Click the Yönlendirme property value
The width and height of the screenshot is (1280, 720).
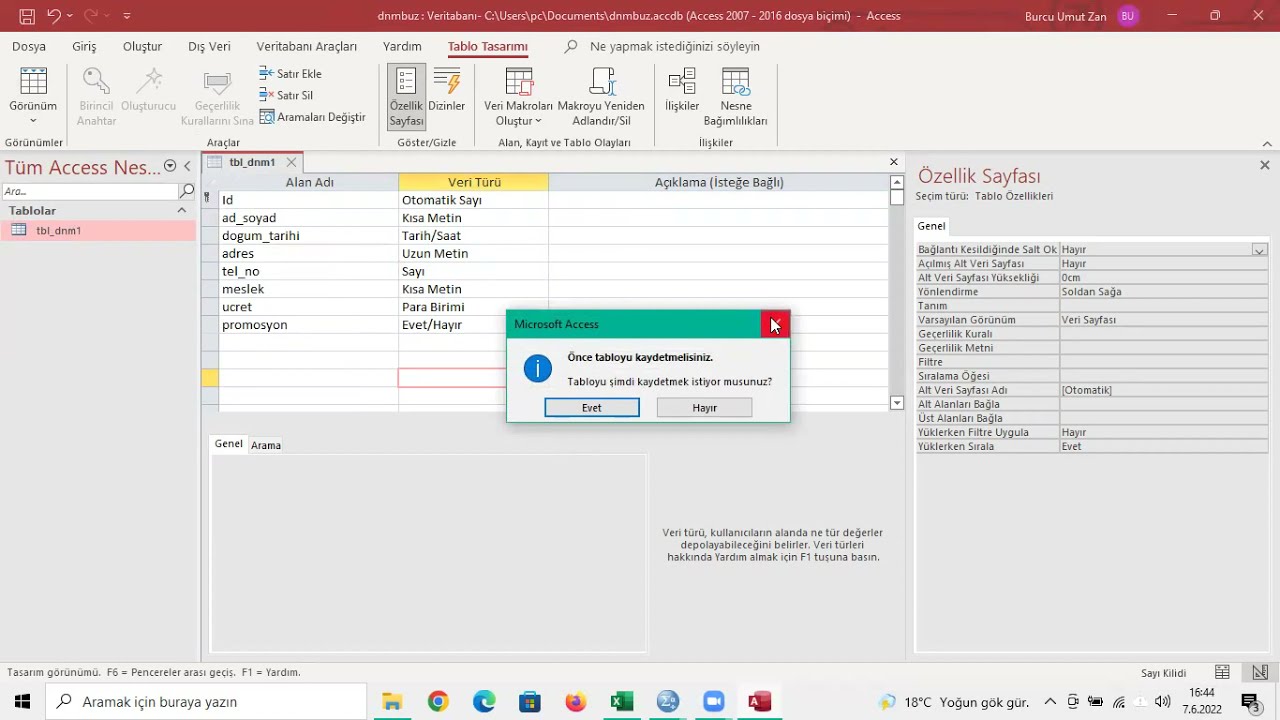coord(1164,292)
